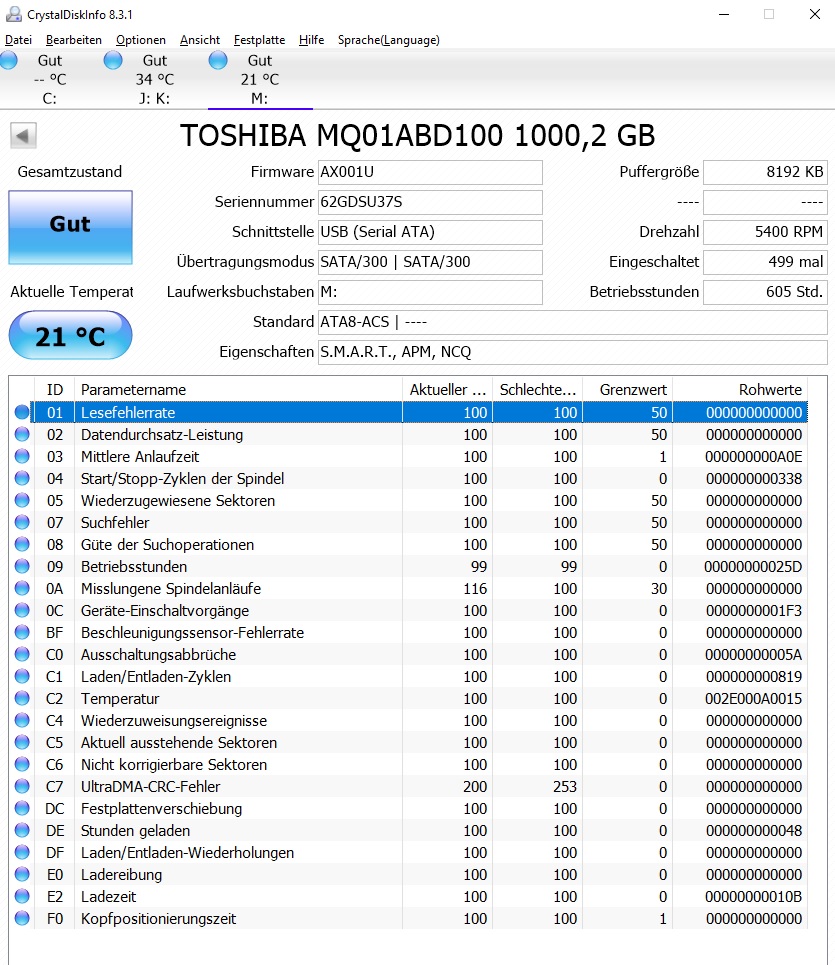Click the Übertragungsmodus field SATA/300

pyautogui.click(x=430, y=262)
